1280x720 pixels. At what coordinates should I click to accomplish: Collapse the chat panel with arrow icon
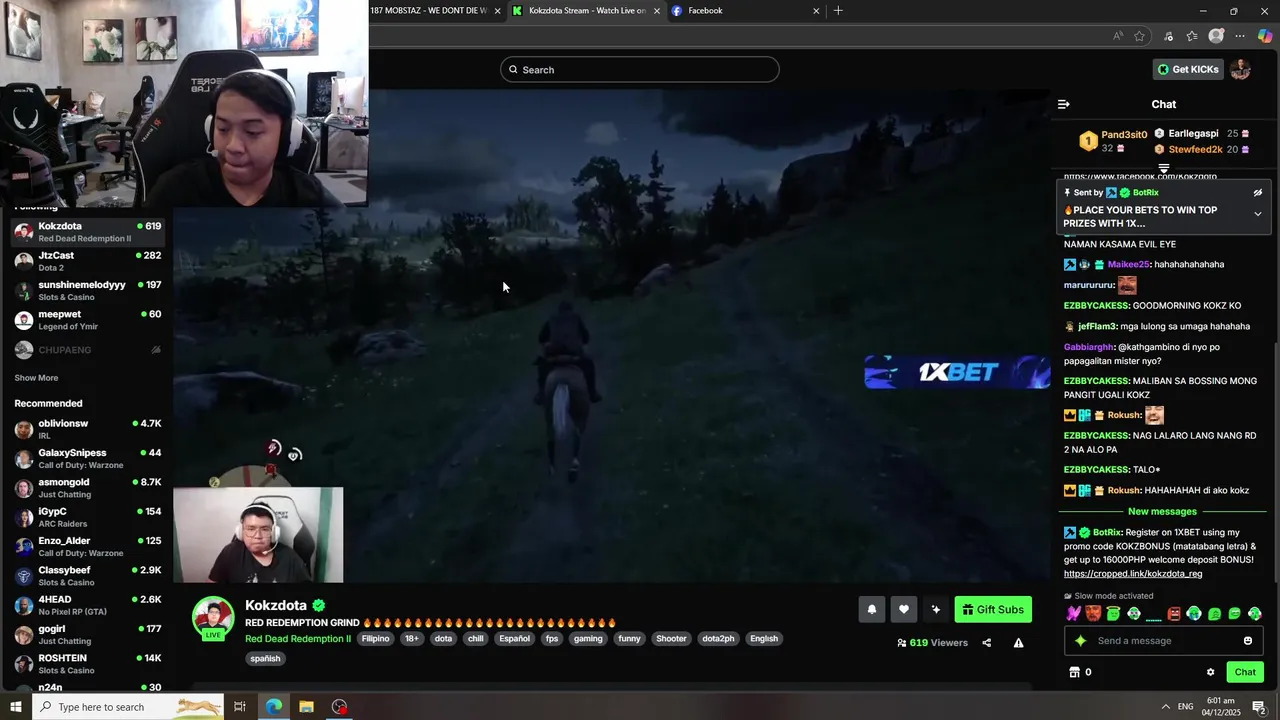tap(1063, 104)
